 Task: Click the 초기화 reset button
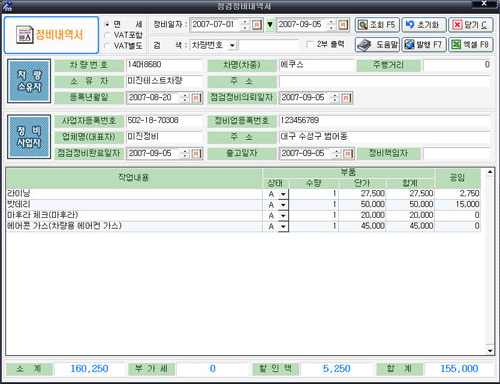tap(424, 25)
